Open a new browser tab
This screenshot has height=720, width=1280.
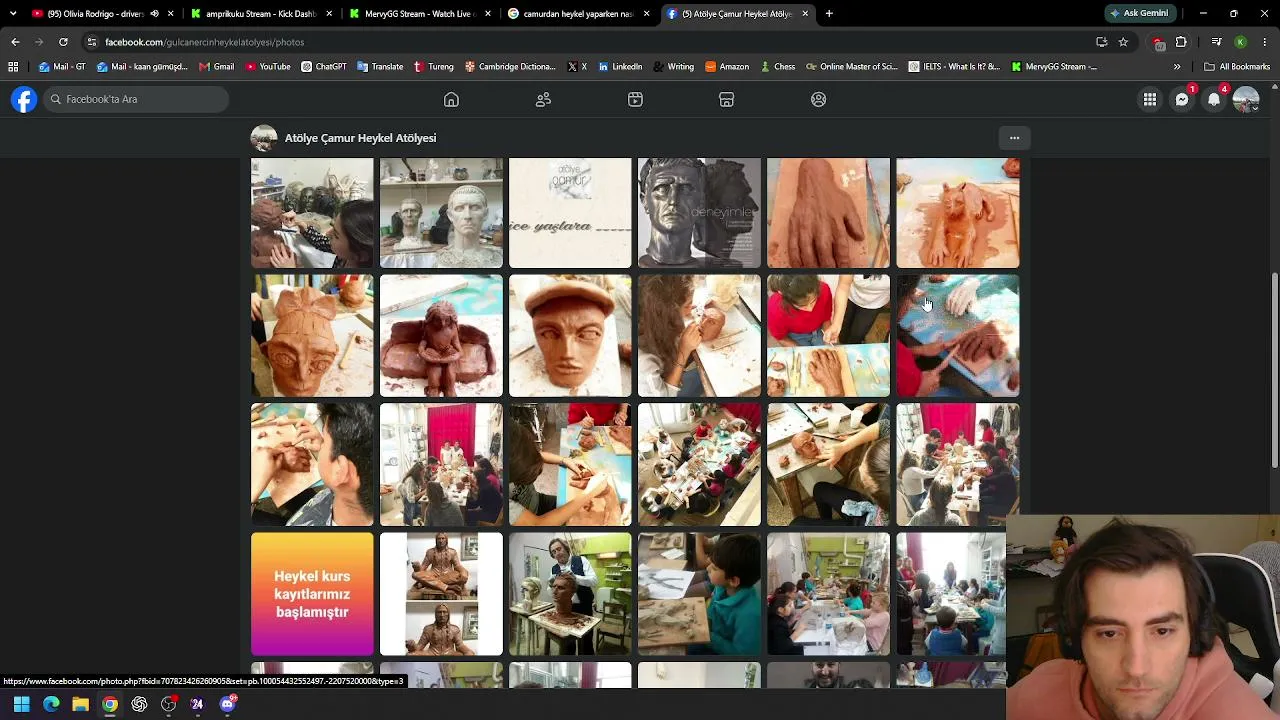pyautogui.click(x=829, y=14)
